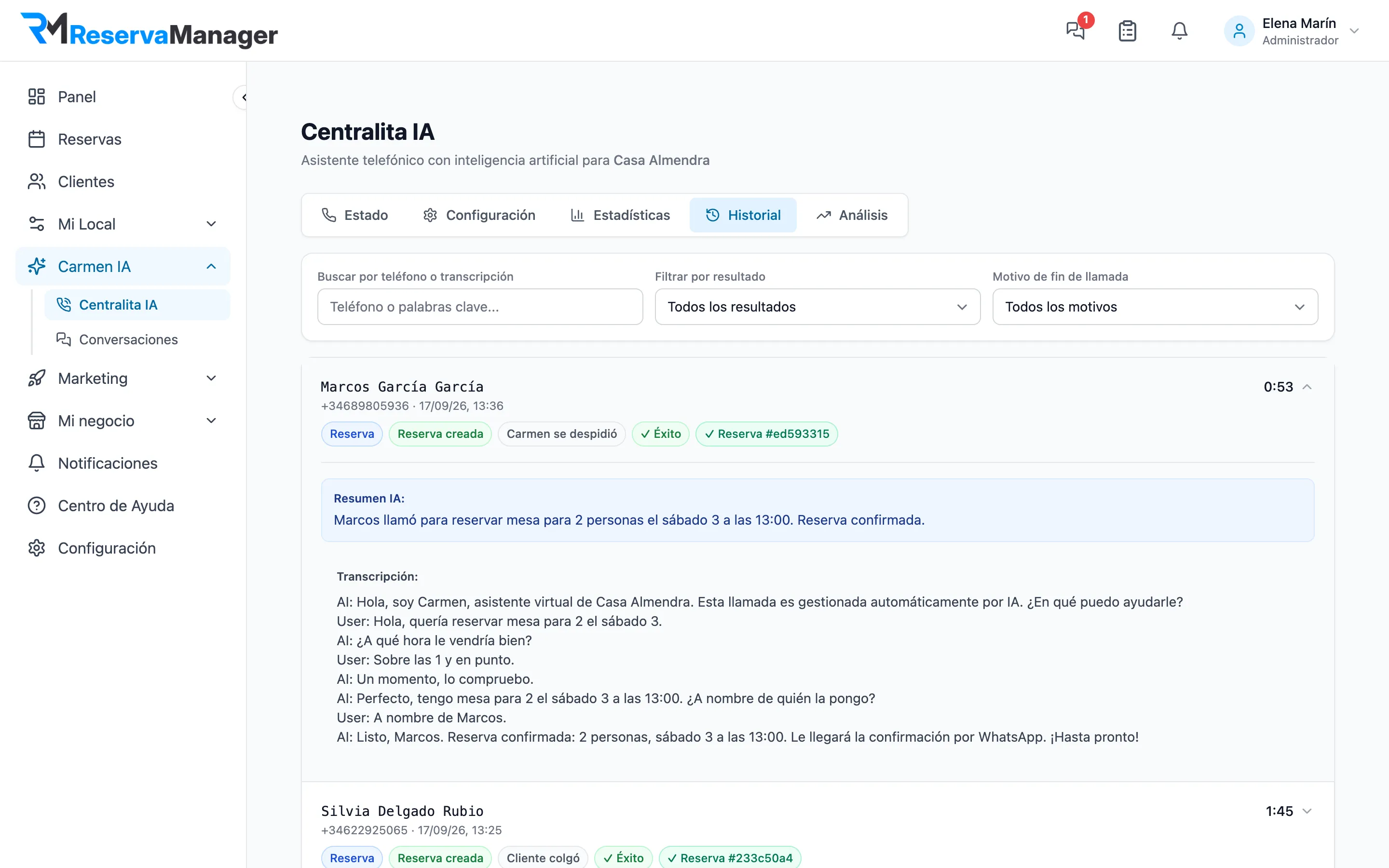Click phone number +34689805936

coord(365,406)
